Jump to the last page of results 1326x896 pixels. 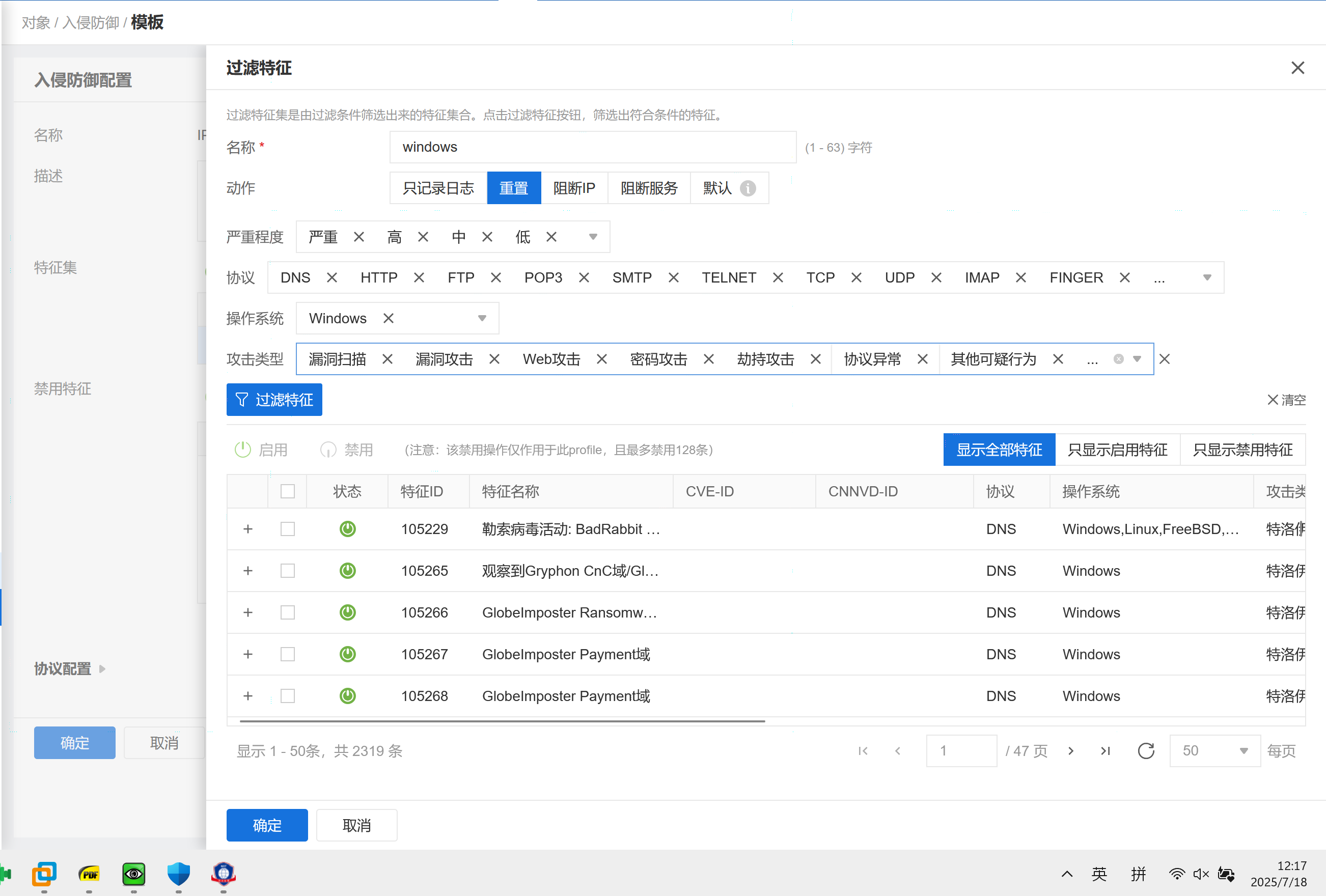click(1105, 751)
